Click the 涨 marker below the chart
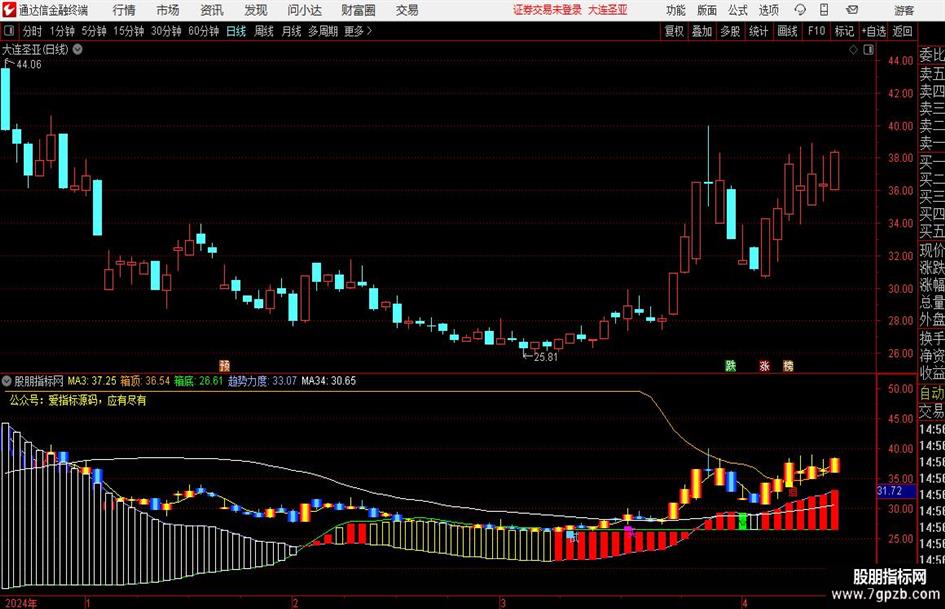This screenshot has height=609, width=945. point(765,365)
